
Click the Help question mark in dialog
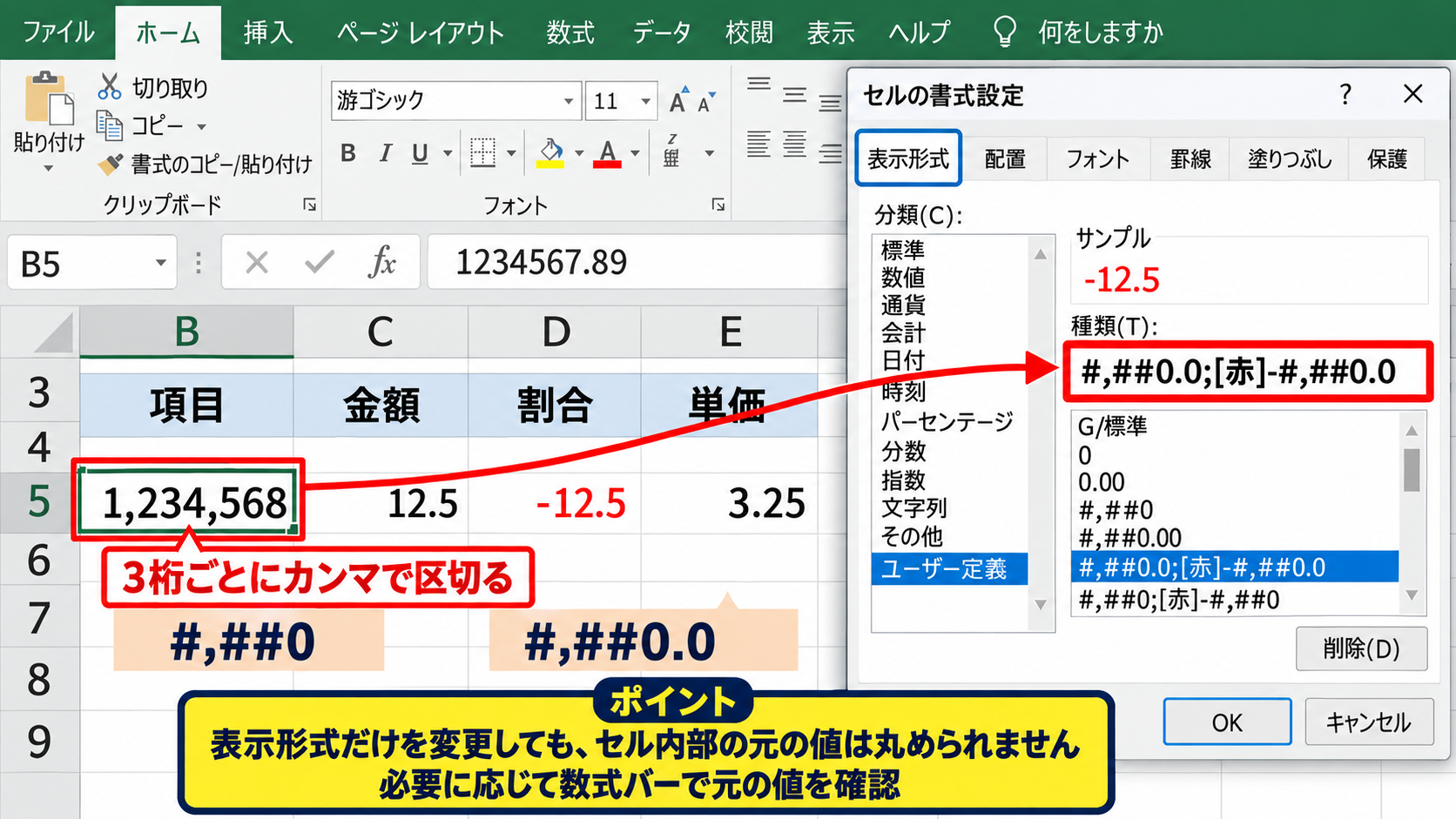coord(1345,94)
